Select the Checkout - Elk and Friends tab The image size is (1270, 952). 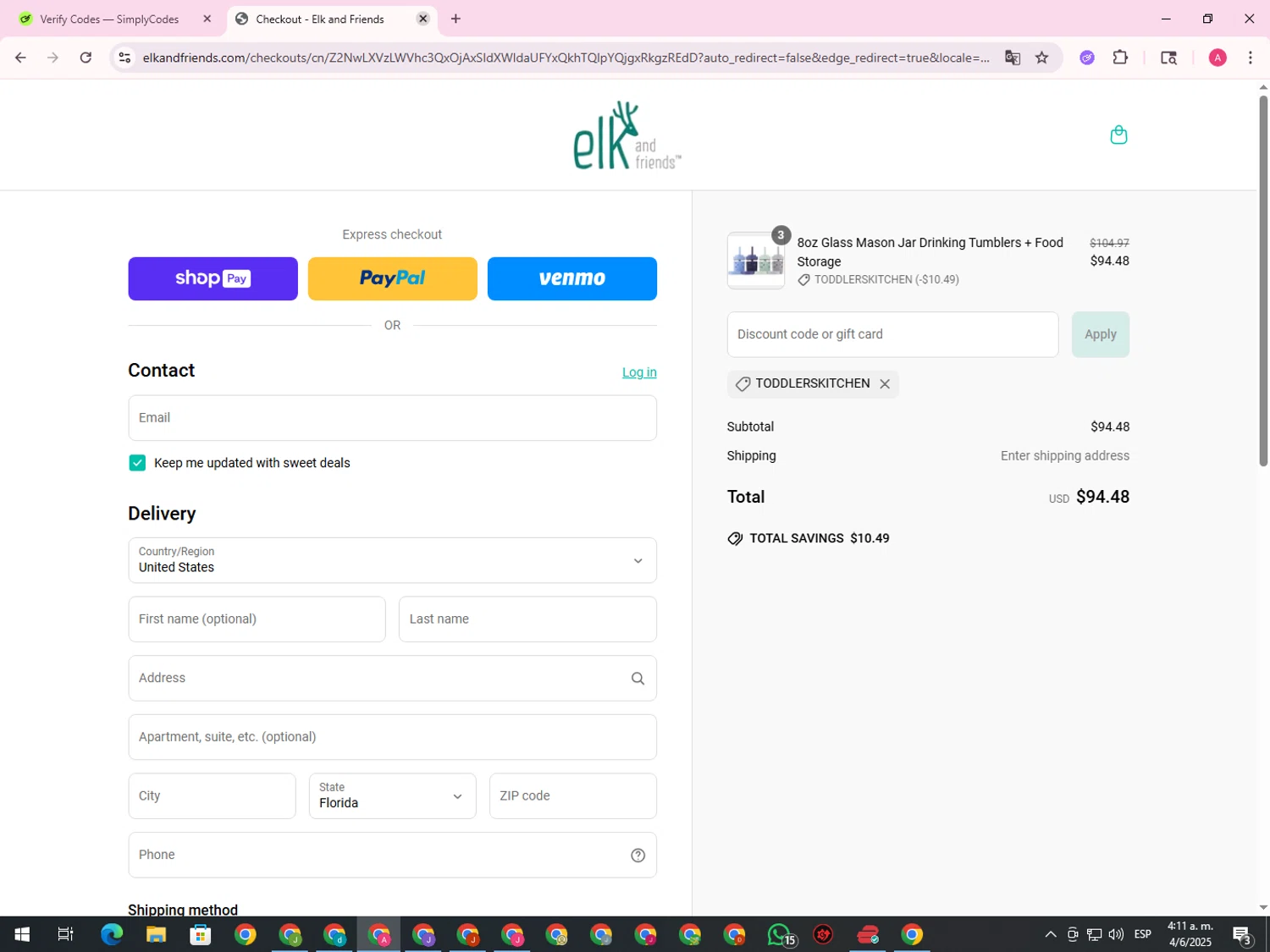pyautogui.click(x=332, y=19)
